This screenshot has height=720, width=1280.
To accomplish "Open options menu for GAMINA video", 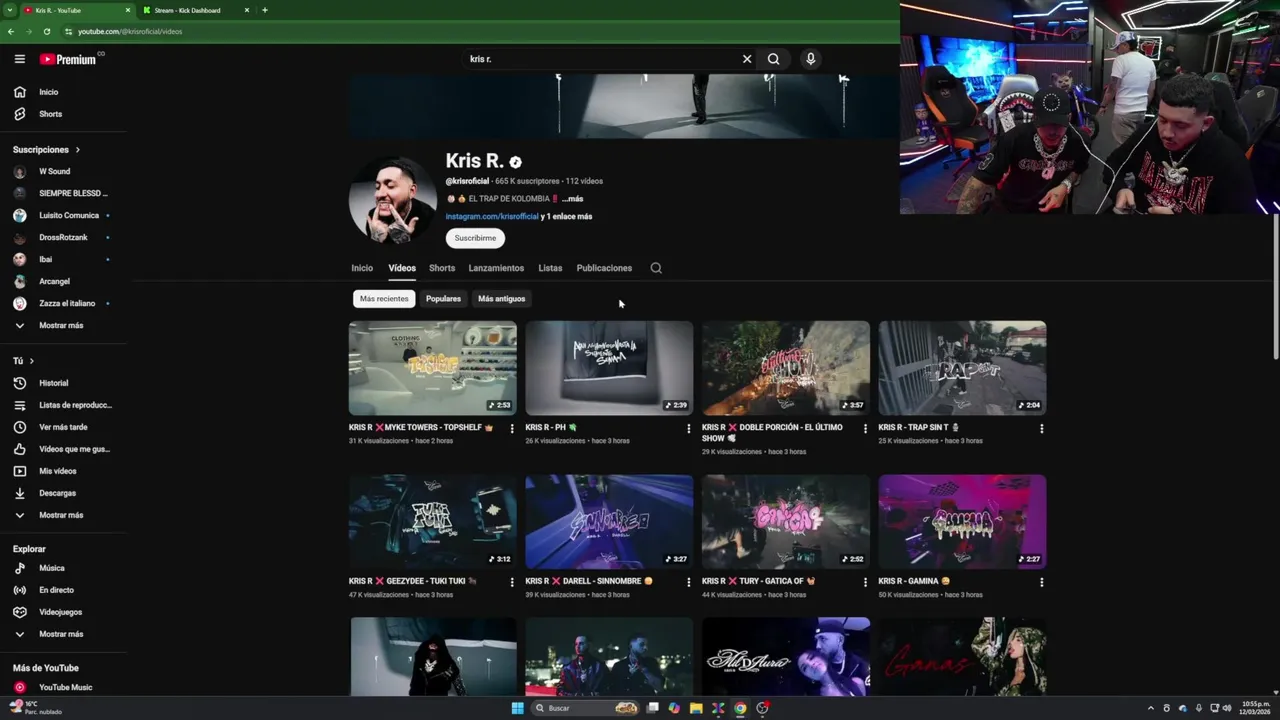I will tap(1041, 582).
